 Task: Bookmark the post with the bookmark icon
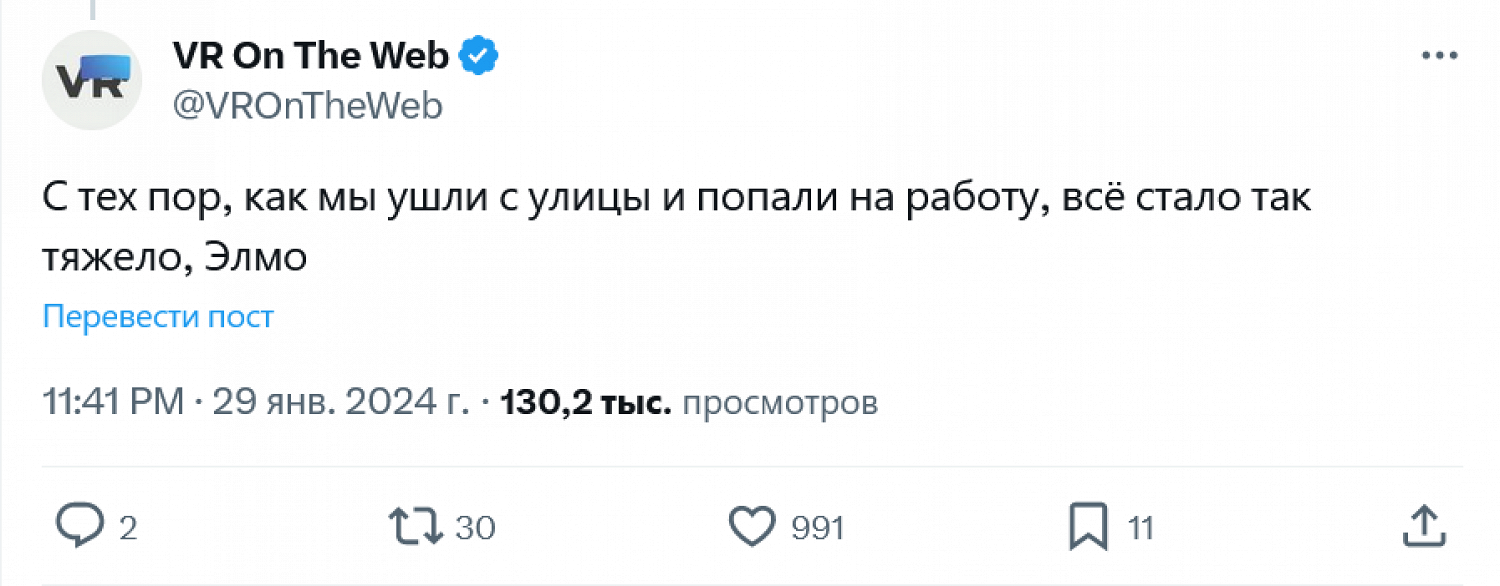point(1087,526)
